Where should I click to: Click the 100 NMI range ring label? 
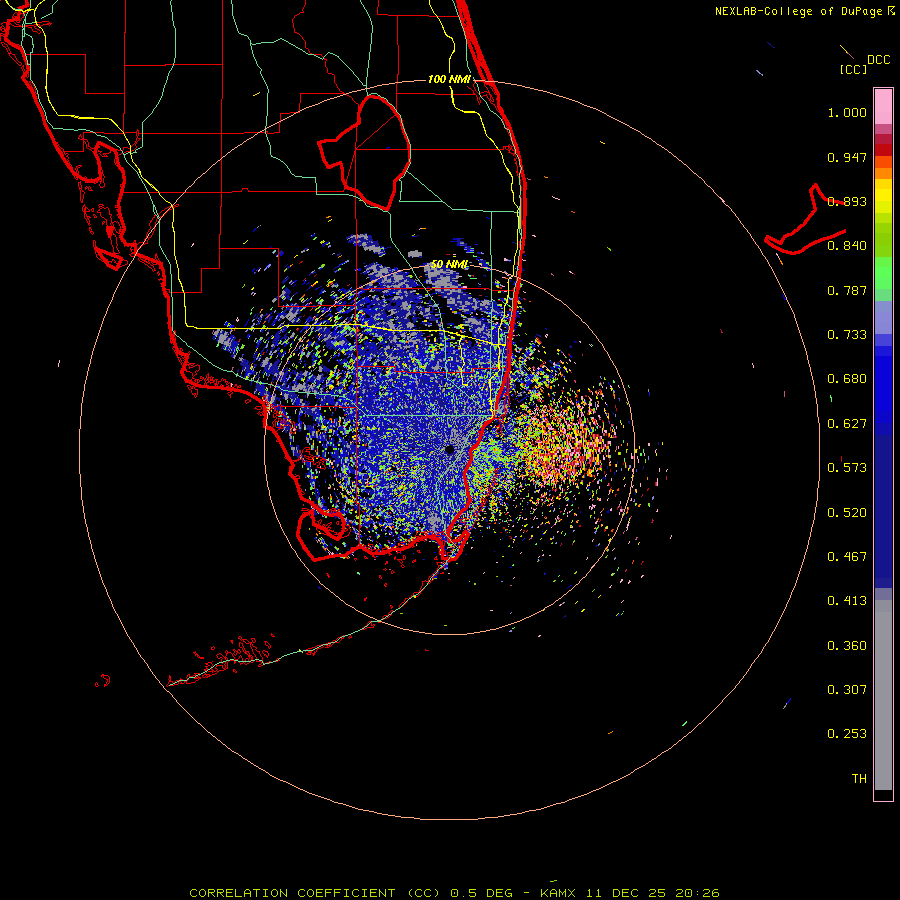(449, 79)
